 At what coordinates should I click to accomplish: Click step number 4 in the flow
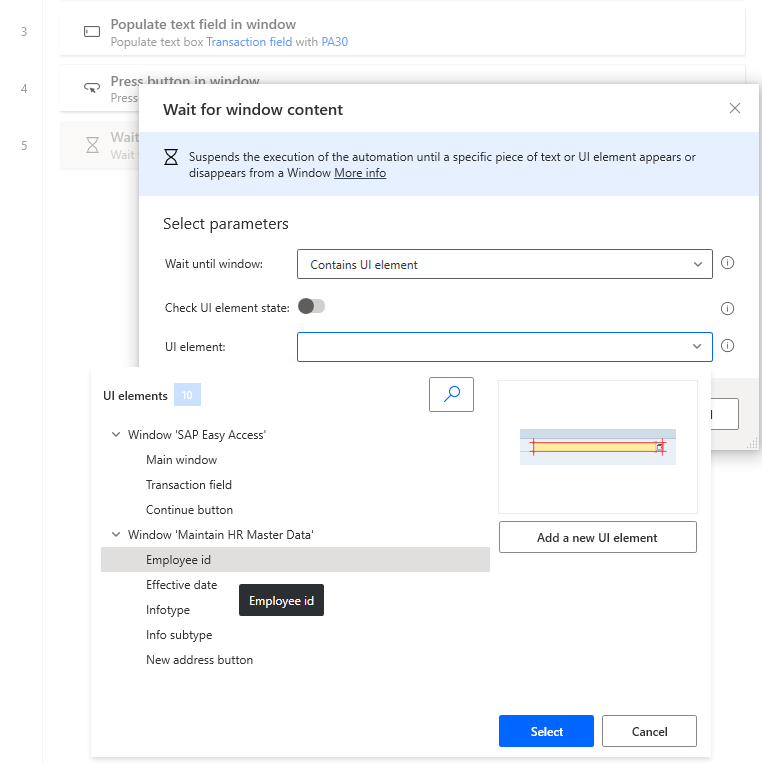coord(24,89)
